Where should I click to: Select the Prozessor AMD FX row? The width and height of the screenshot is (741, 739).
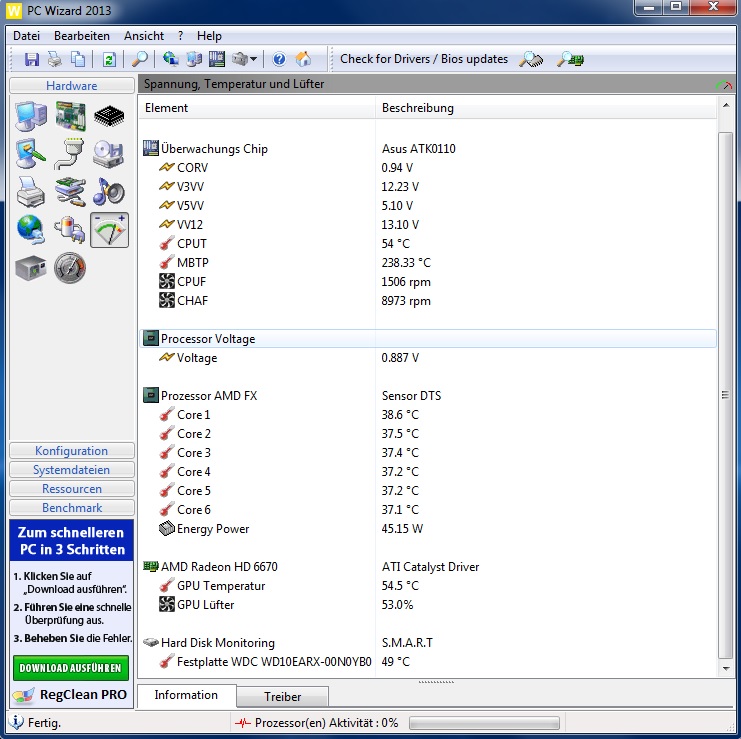pos(428,395)
